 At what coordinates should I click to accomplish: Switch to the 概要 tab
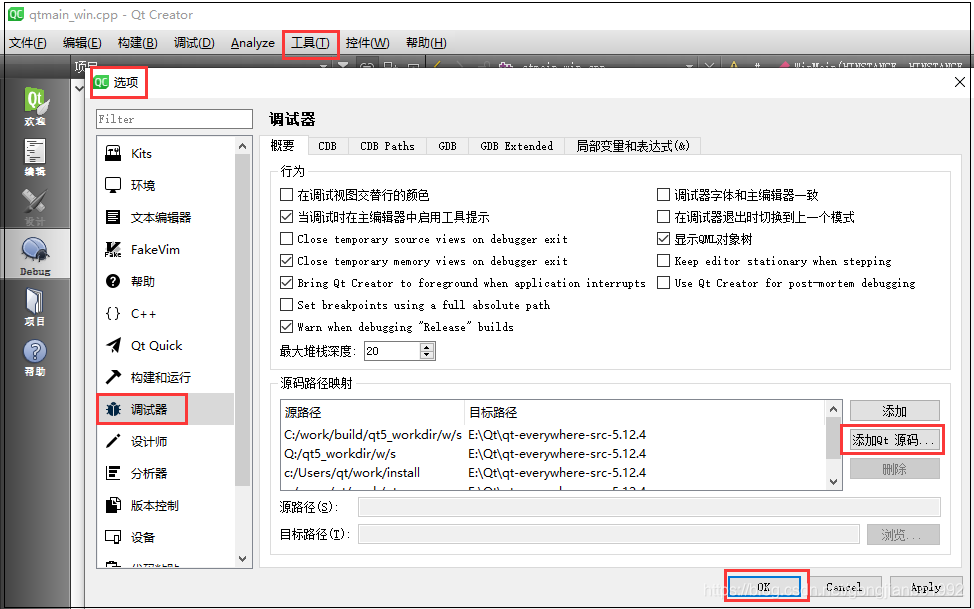(283, 145)
